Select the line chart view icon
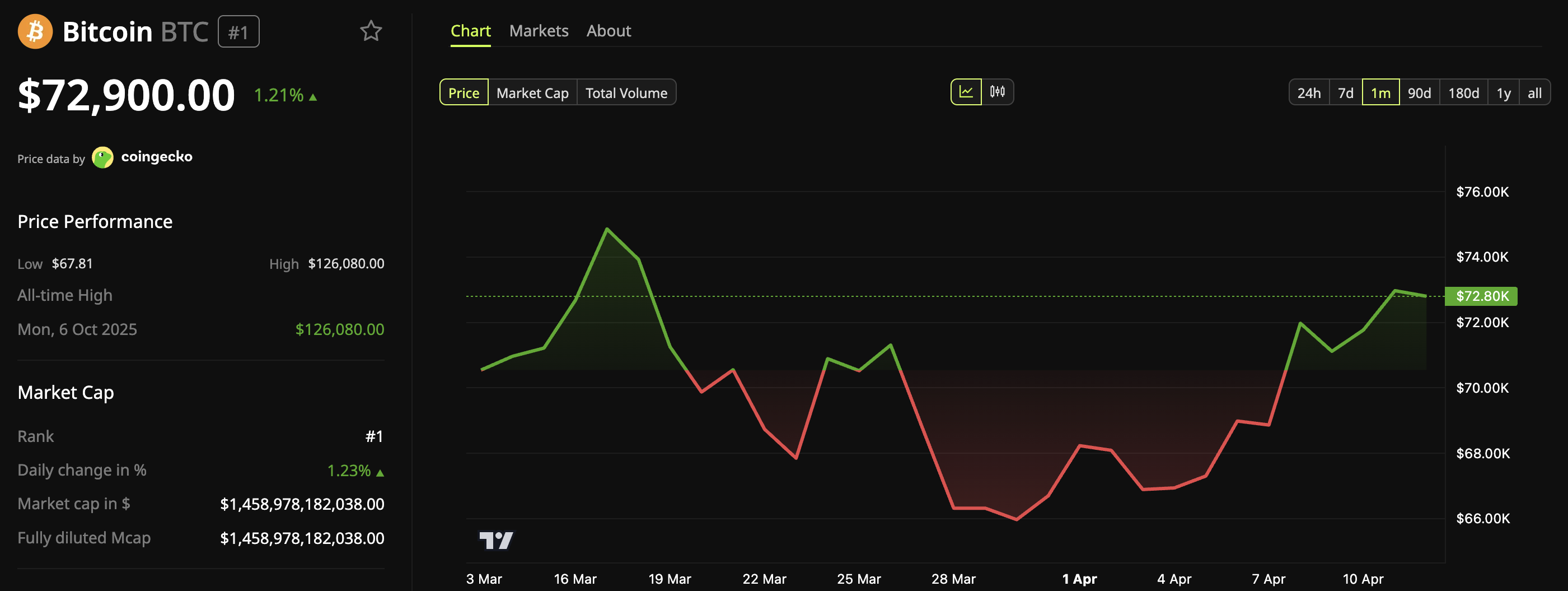 click(x=967, y=92)
